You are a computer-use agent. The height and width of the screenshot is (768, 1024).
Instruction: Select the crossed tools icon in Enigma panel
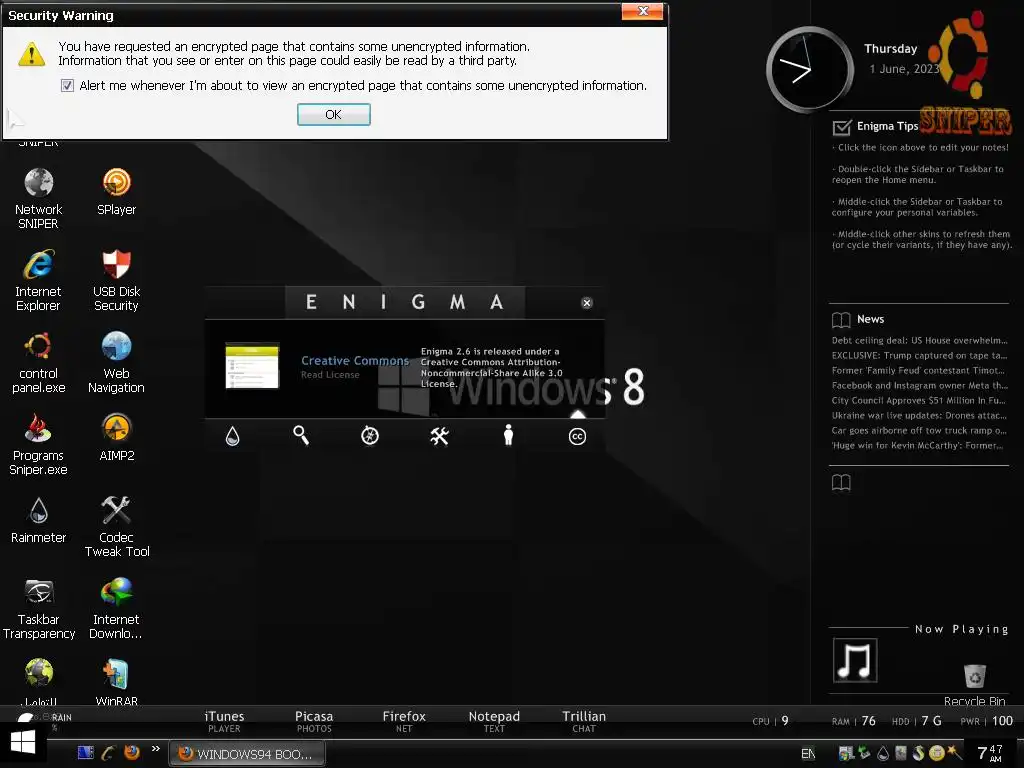click(440, 436)
